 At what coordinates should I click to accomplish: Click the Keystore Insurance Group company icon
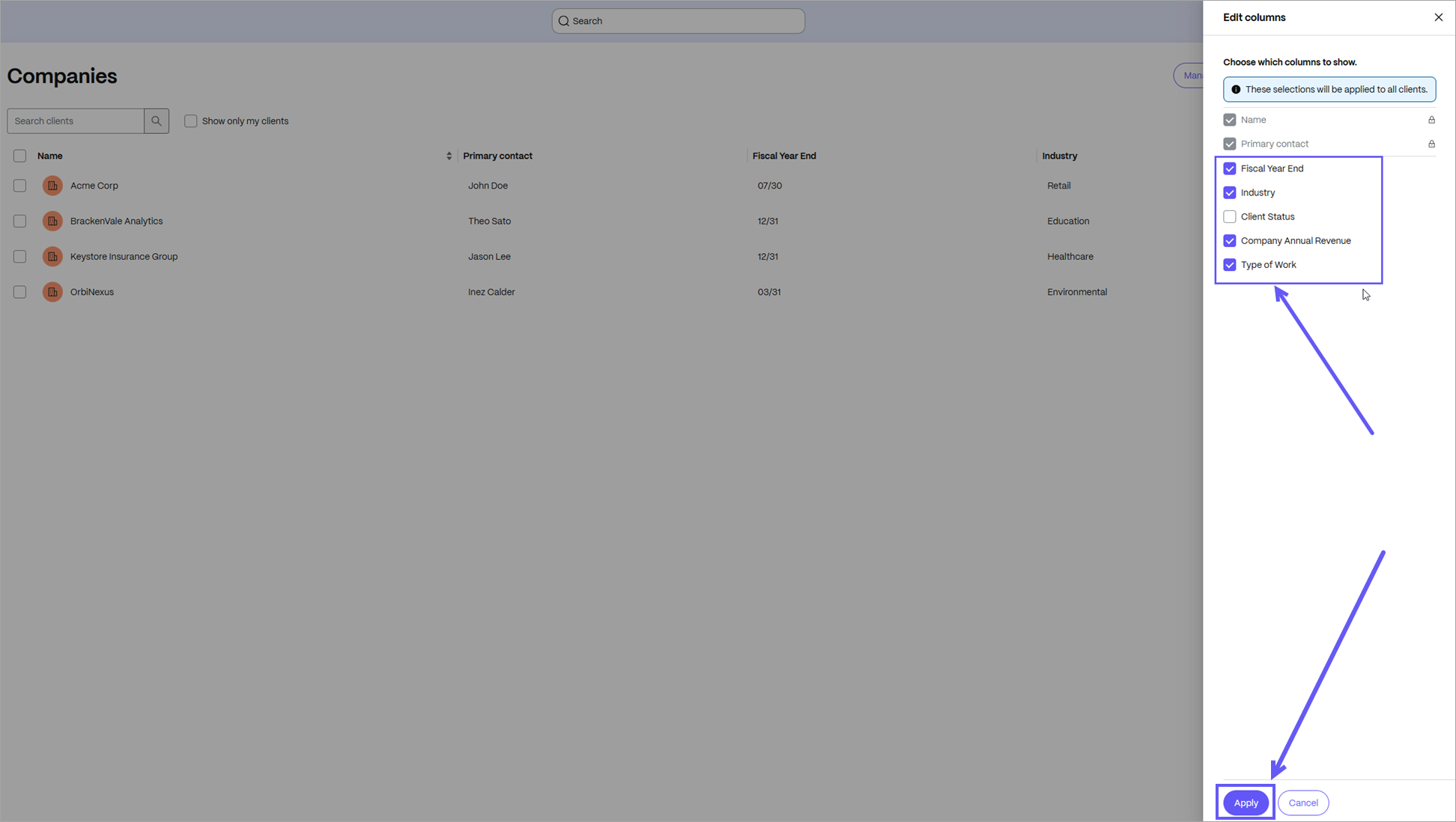52,257
